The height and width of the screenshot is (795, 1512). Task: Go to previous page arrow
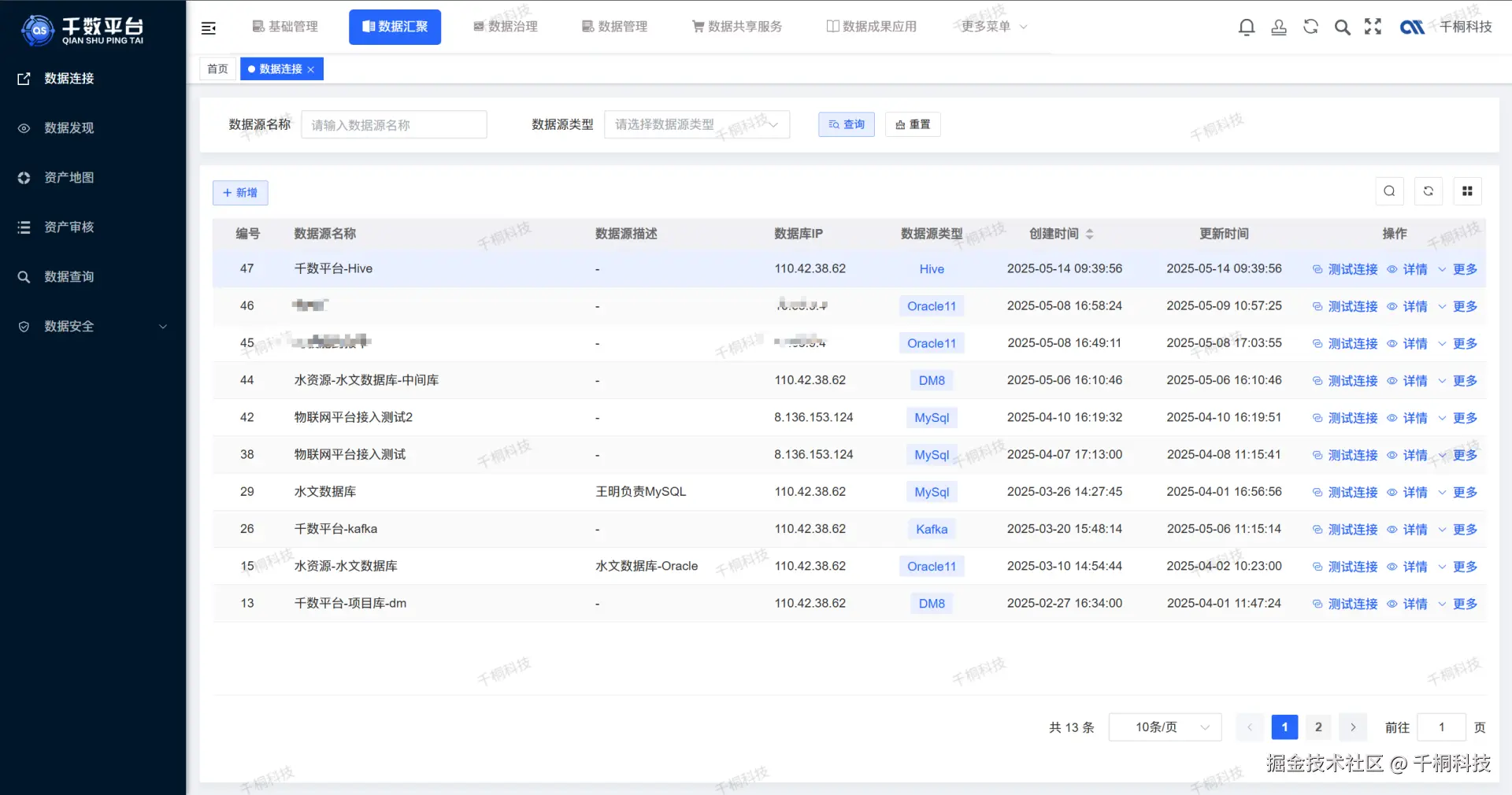pyautogui.click(x=1250, y=727)
